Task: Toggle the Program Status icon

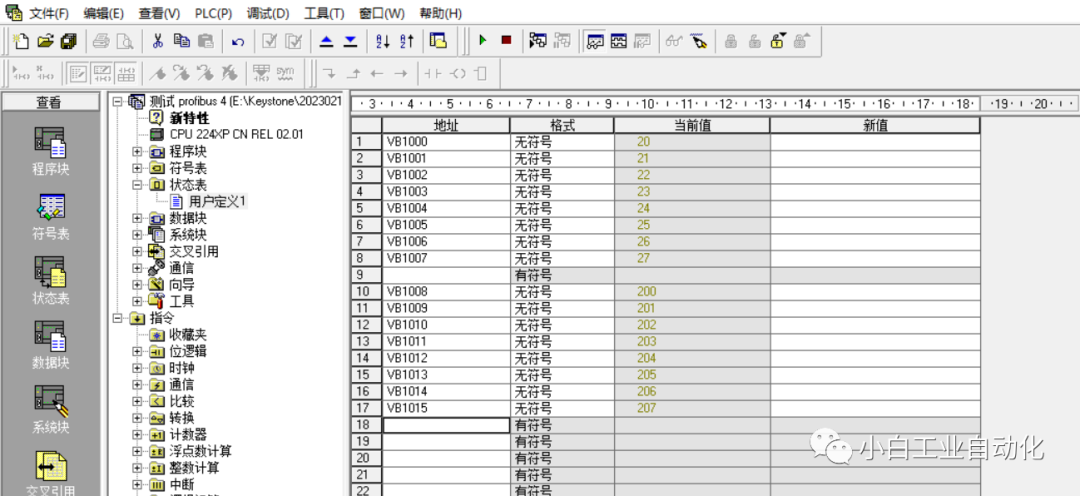Action: [x=538, y=41]
